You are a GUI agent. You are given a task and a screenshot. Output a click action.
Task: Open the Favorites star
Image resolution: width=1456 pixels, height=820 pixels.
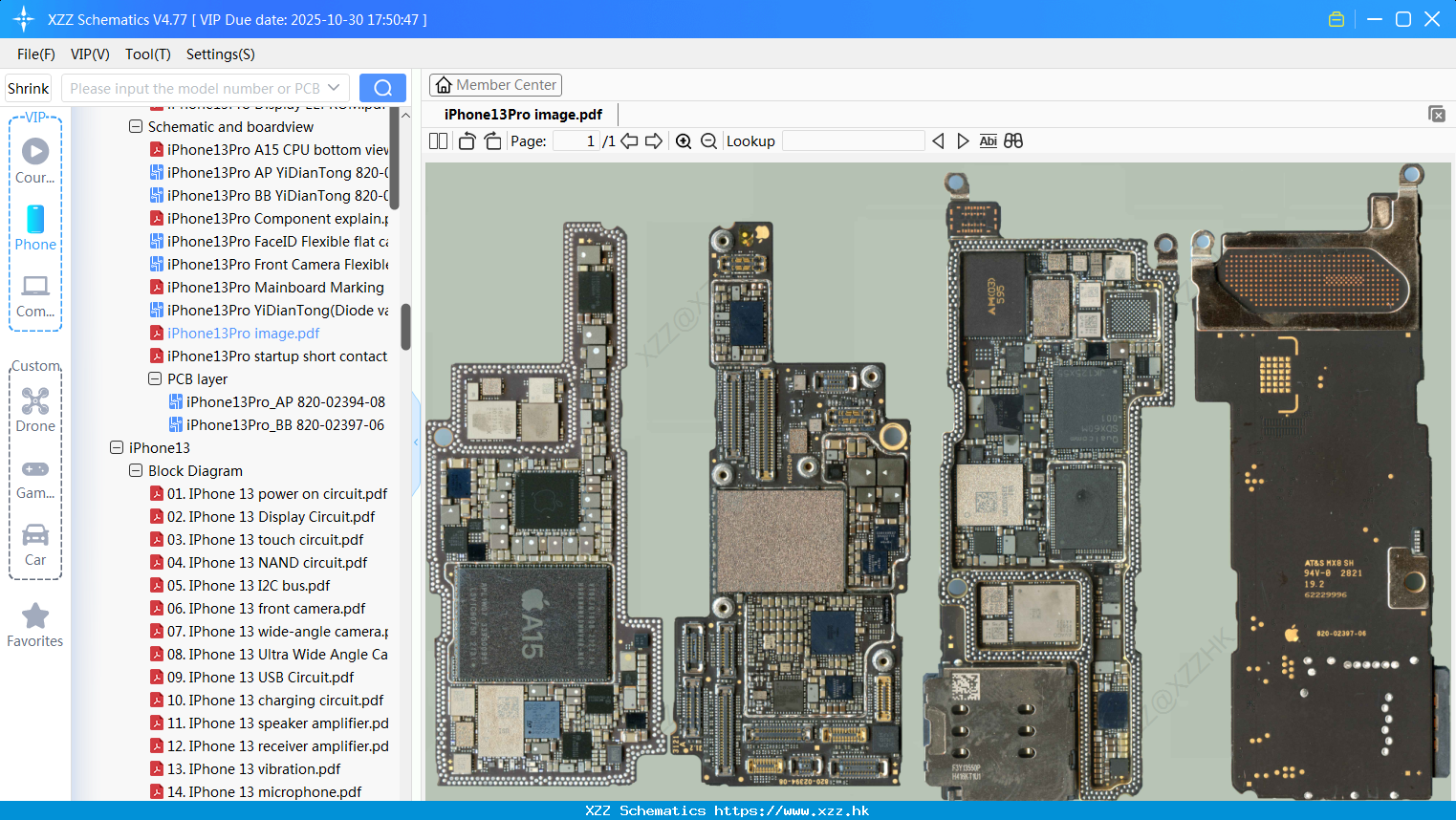35,615
